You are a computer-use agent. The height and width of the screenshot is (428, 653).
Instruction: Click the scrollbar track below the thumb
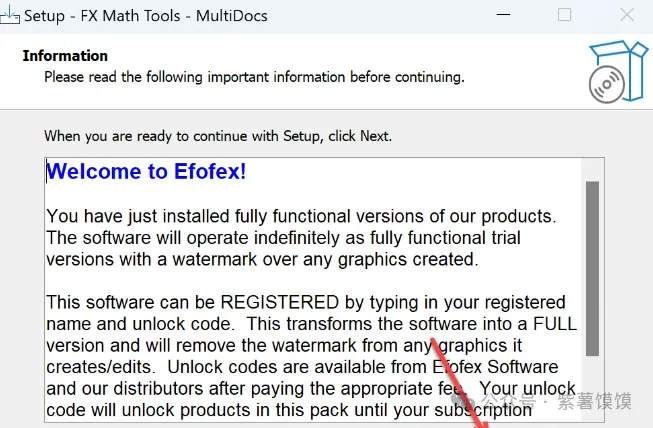(x=592, y=385)
